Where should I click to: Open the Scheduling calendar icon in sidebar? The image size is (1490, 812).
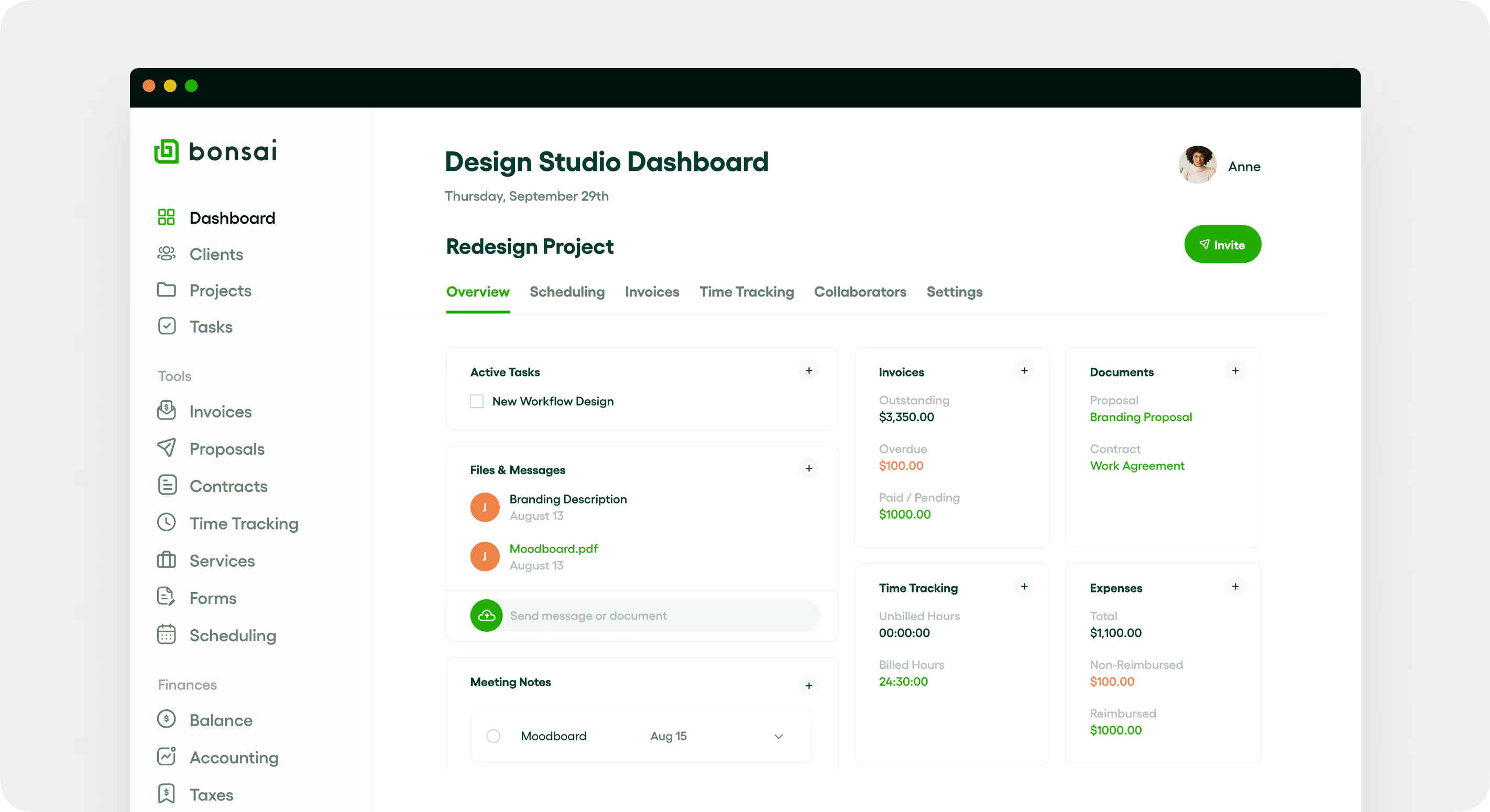(x=166, y=634)
